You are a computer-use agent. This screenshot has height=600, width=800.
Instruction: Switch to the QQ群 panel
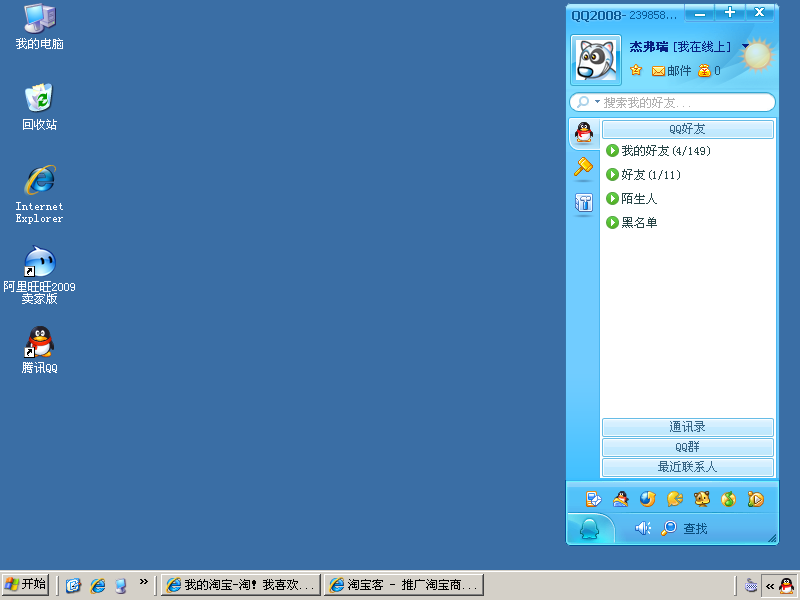[x=688, y=447]
